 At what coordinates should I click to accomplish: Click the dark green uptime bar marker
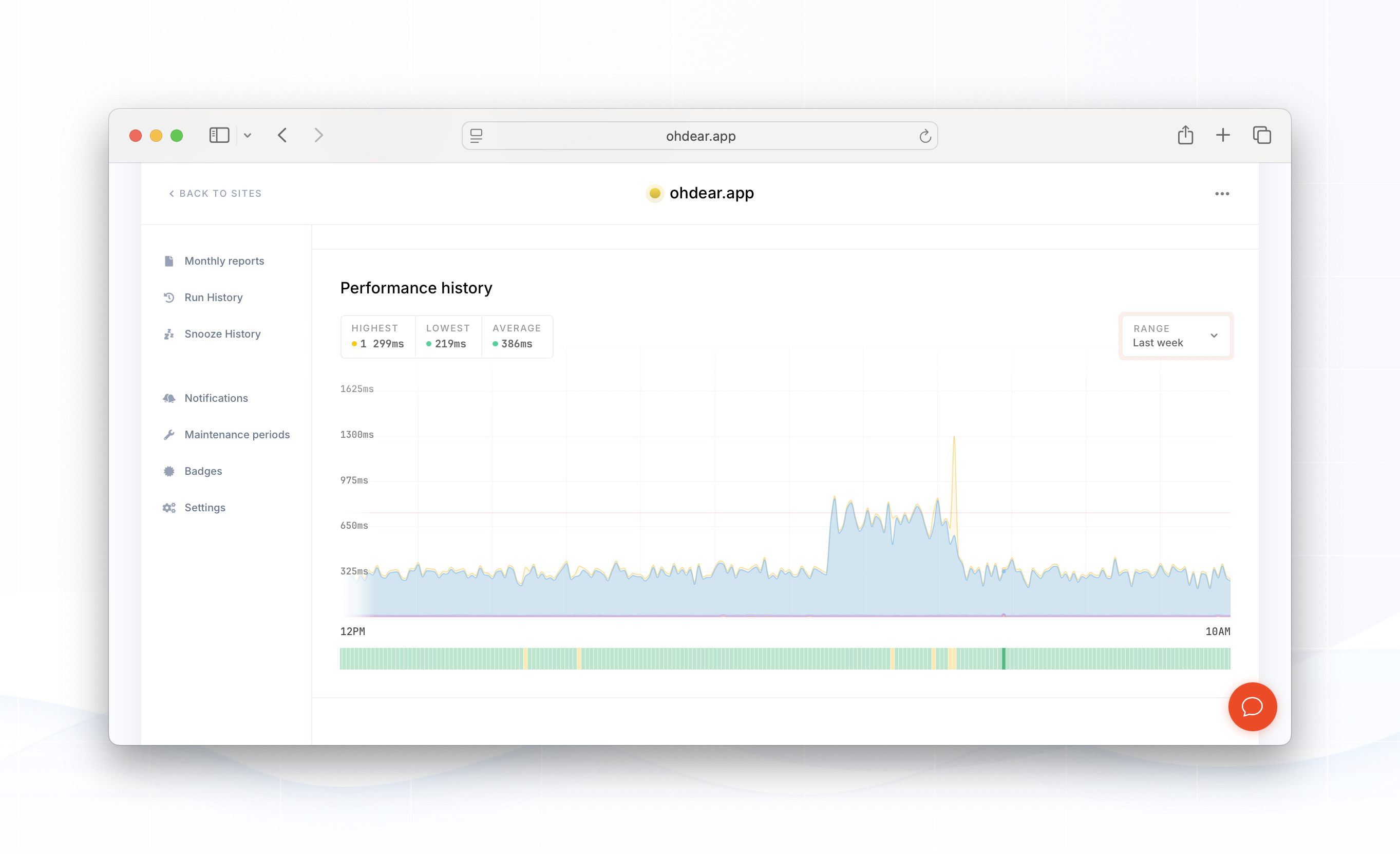[1003, 658]
